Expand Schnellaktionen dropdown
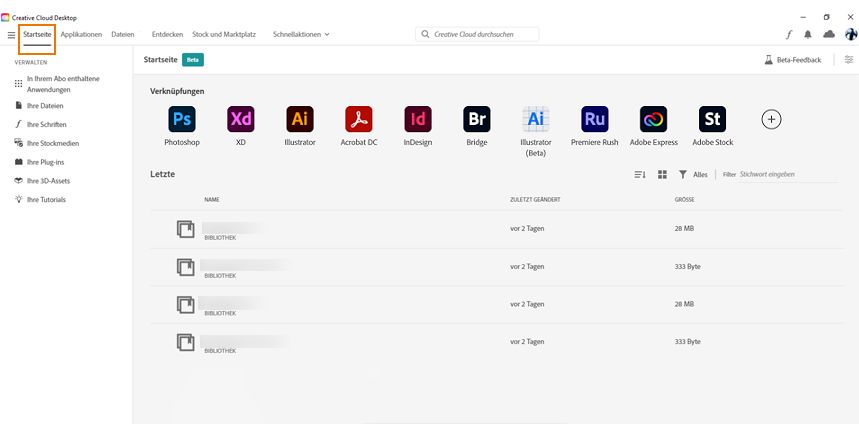The width and height of the screenshot is (859, 424). (x=301, y=34)
